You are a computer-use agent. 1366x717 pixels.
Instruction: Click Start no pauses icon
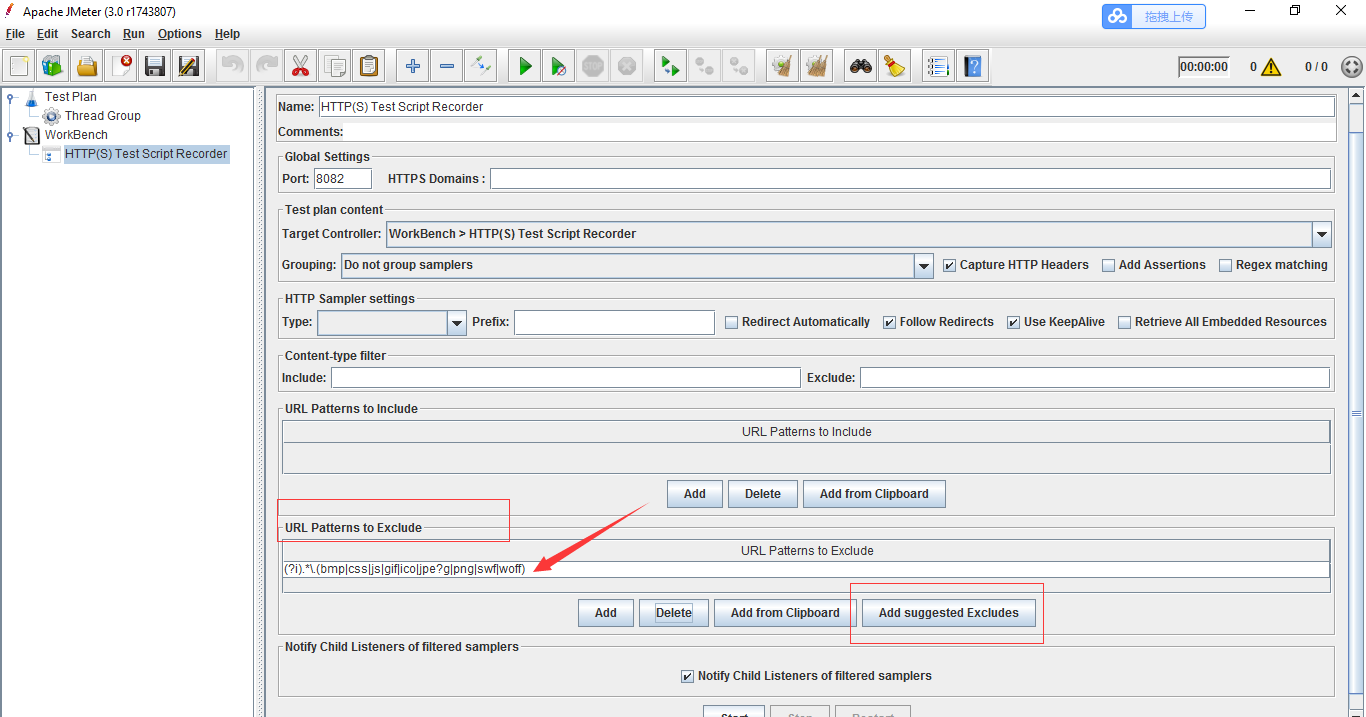click(x=559, y=66)
